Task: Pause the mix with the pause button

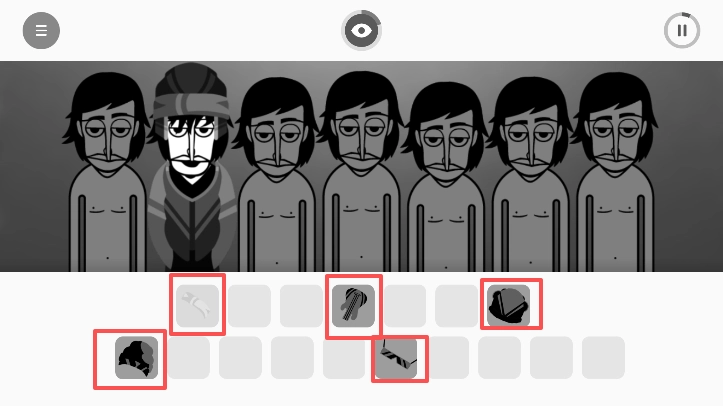Action: coord(682,30)
